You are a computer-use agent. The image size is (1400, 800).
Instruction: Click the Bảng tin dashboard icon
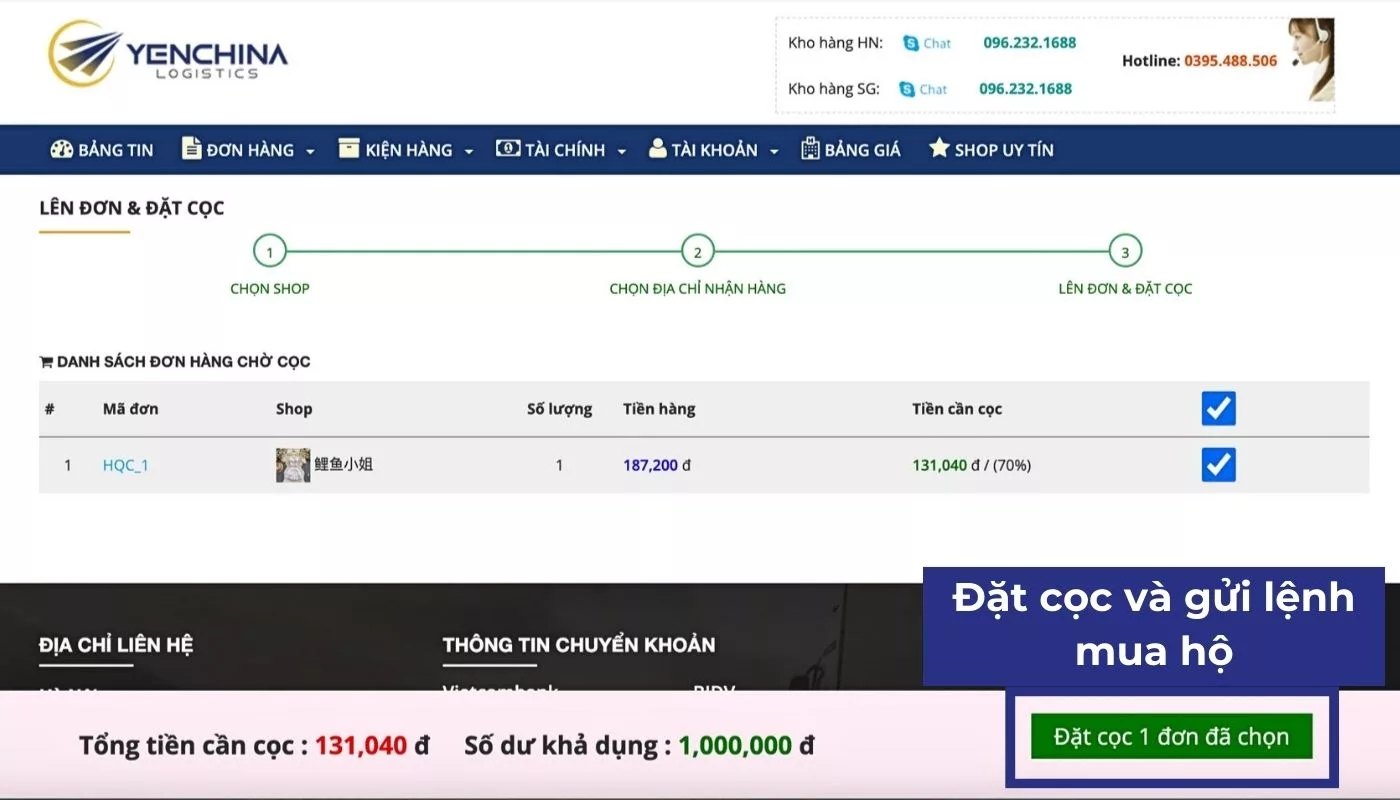(x=62, y=149)
